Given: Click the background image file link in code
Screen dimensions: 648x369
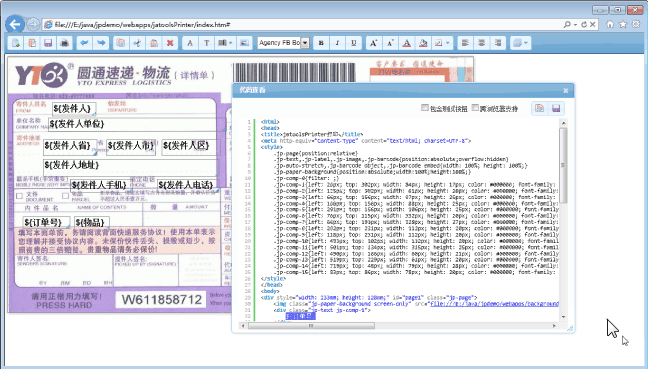Looking at the screenshot, I should [x=494, y=304].
